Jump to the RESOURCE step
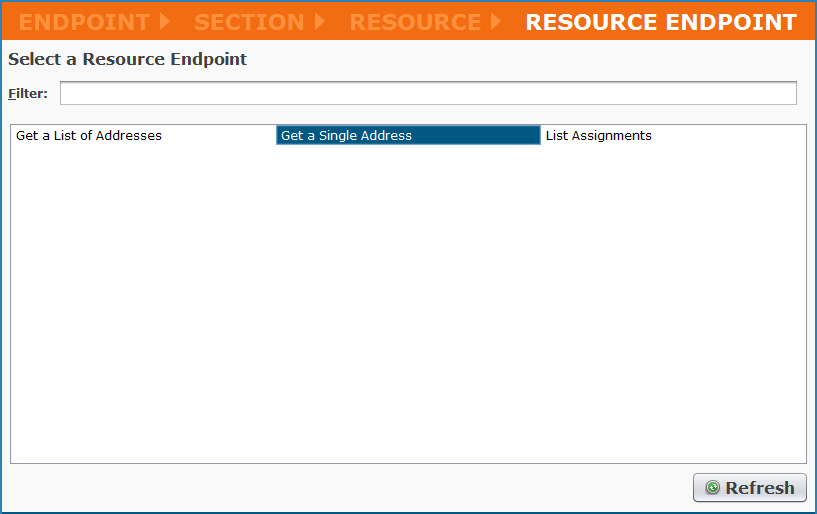This screenshot has width=817, height=514. tap(415, 21)
